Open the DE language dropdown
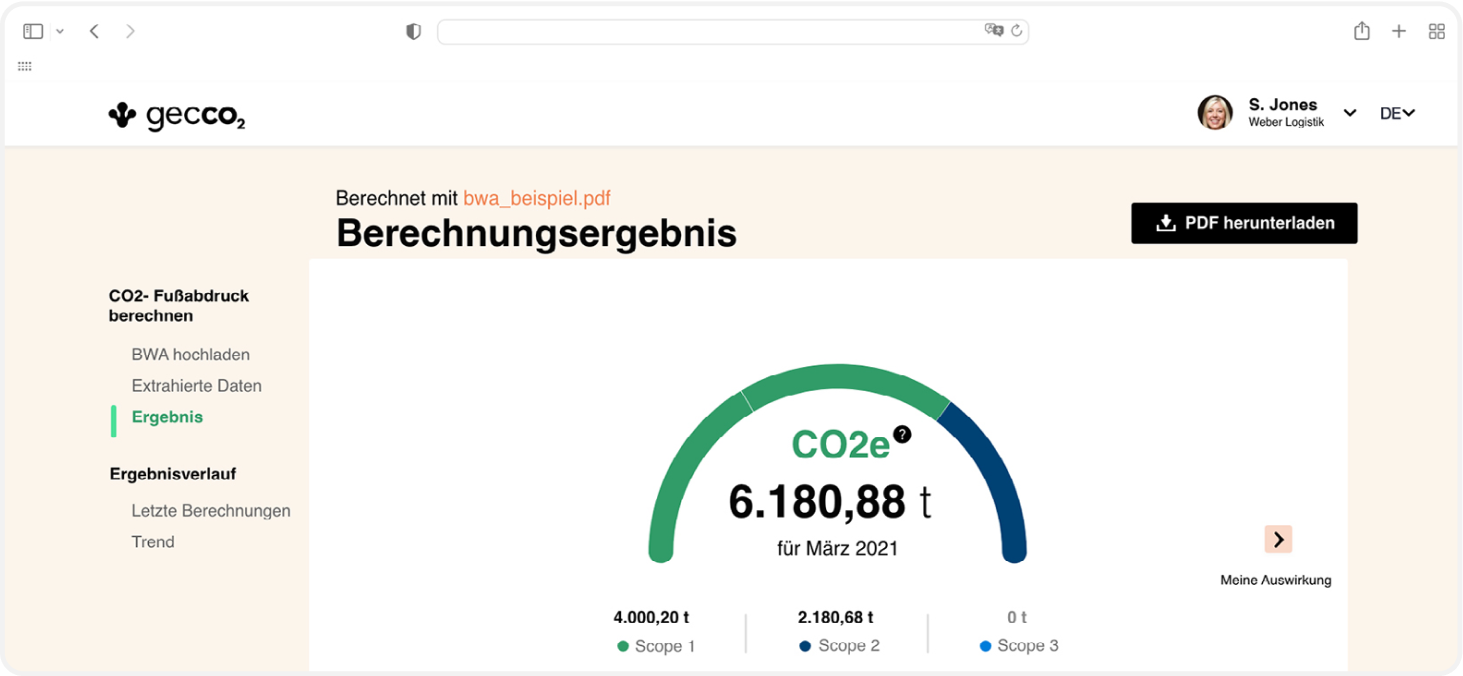Image resolution: width=1463 pixels, height=676 pixels. [1397, 113]
